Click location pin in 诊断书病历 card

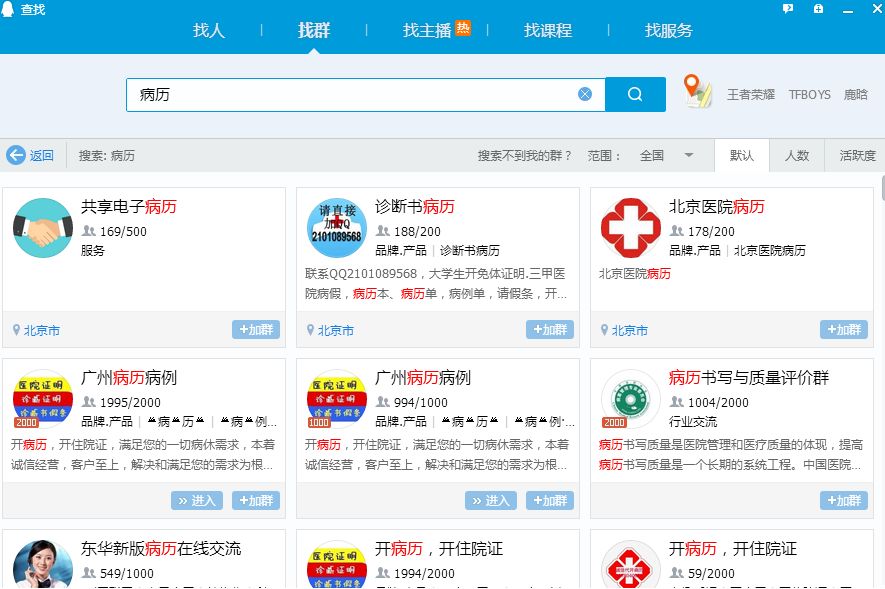(310, 330)
